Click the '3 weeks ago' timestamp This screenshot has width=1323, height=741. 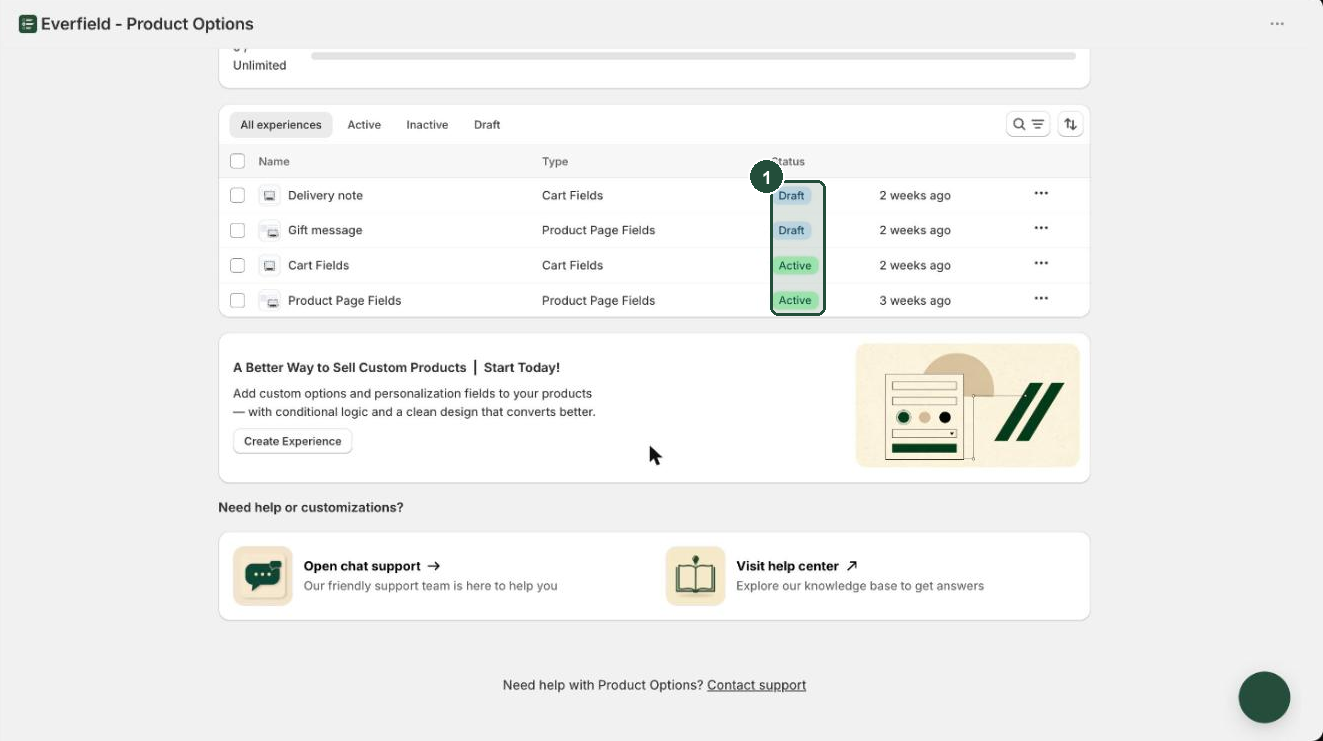(x=915, y=301)
